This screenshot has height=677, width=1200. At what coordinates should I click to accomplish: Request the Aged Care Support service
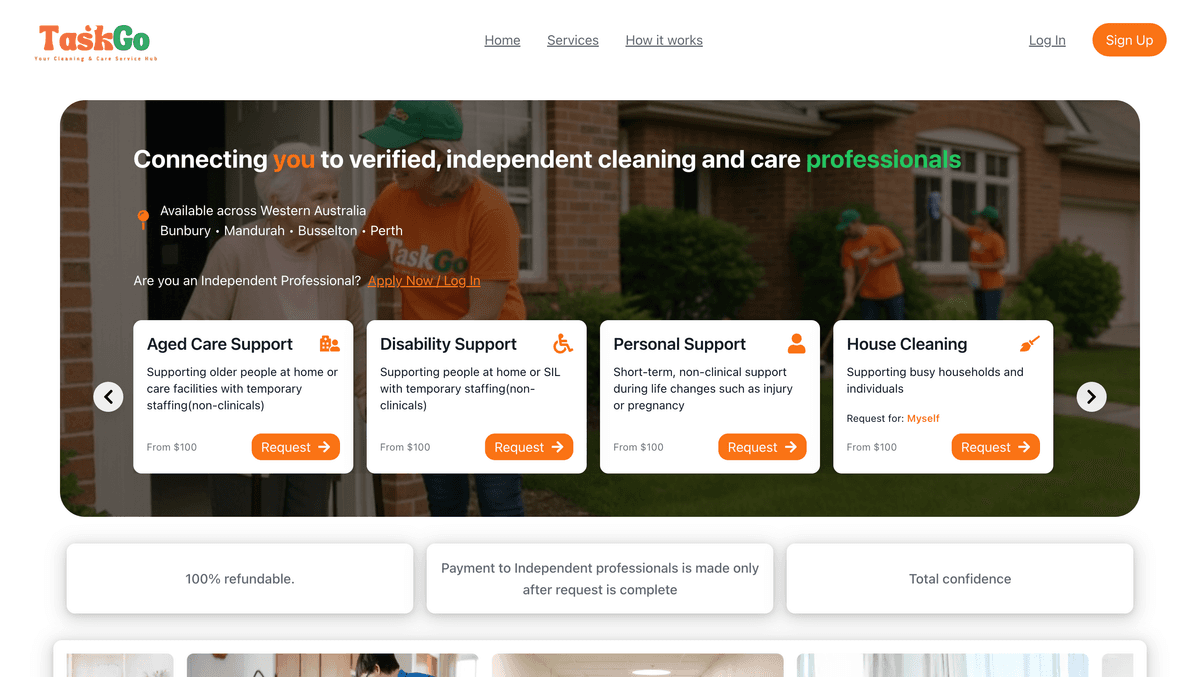click(x=296, y=447)
